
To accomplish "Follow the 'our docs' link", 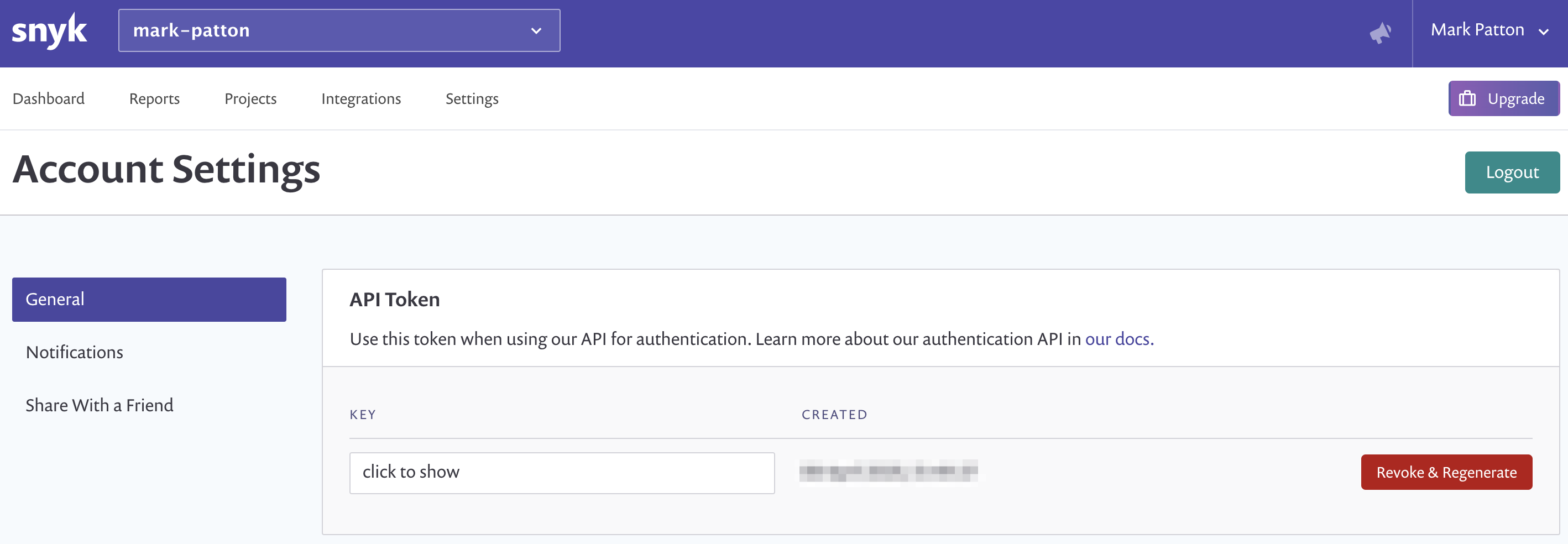I will [x=1117, y=339].
